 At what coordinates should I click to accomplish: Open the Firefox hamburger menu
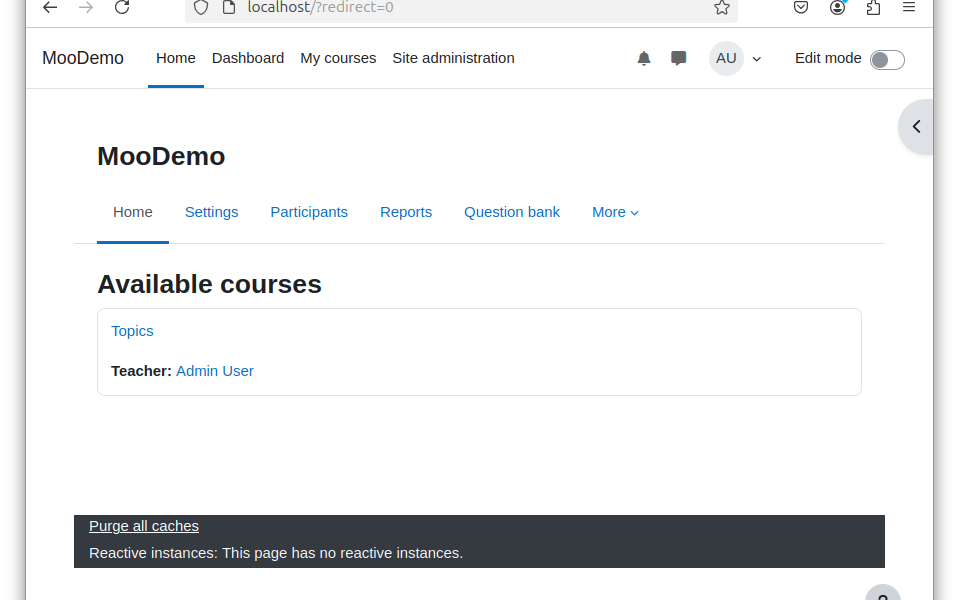tap(909, 7)
